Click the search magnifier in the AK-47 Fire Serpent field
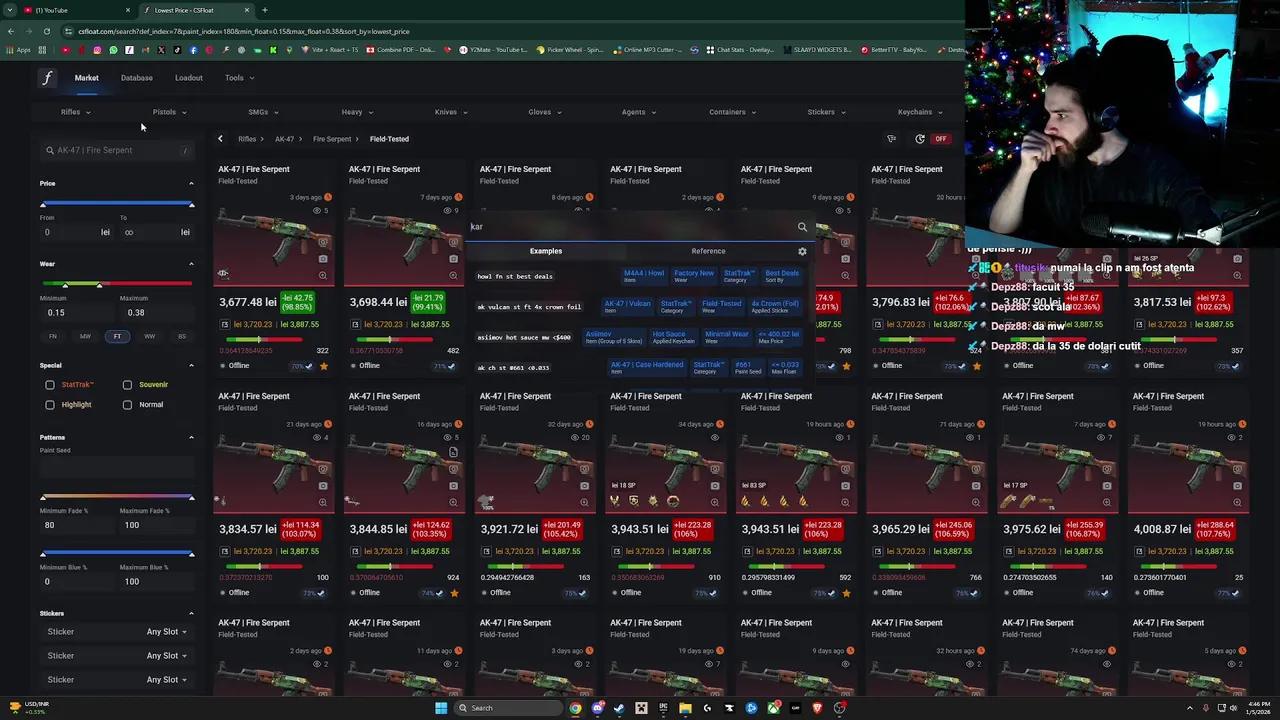The height and width of the screenshot is (720, 1280). pos(49,150)
